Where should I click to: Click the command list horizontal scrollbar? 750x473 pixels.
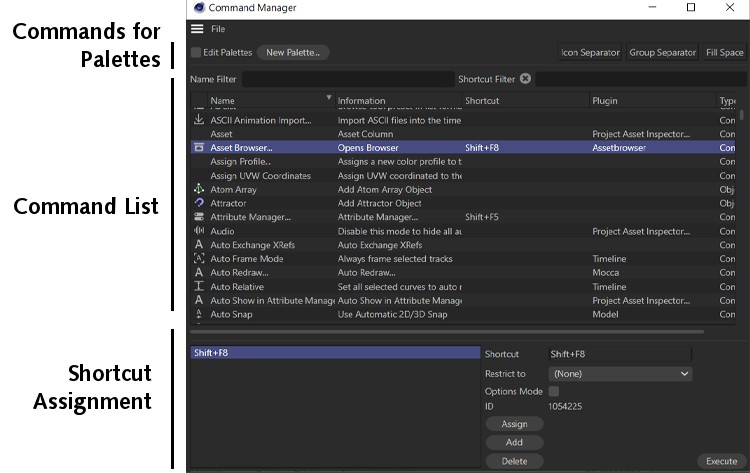point(447,331)
